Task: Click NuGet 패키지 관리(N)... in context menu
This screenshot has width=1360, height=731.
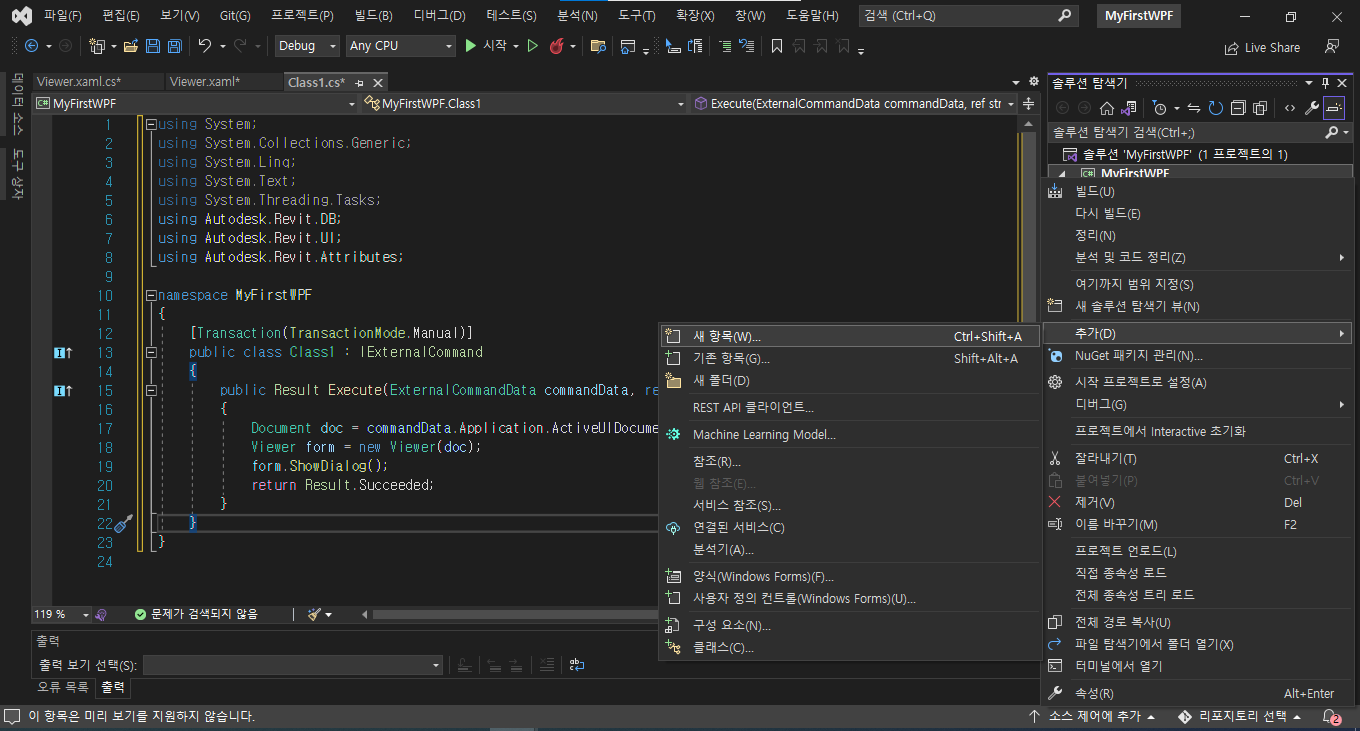Action: [x=1197, y=356]
